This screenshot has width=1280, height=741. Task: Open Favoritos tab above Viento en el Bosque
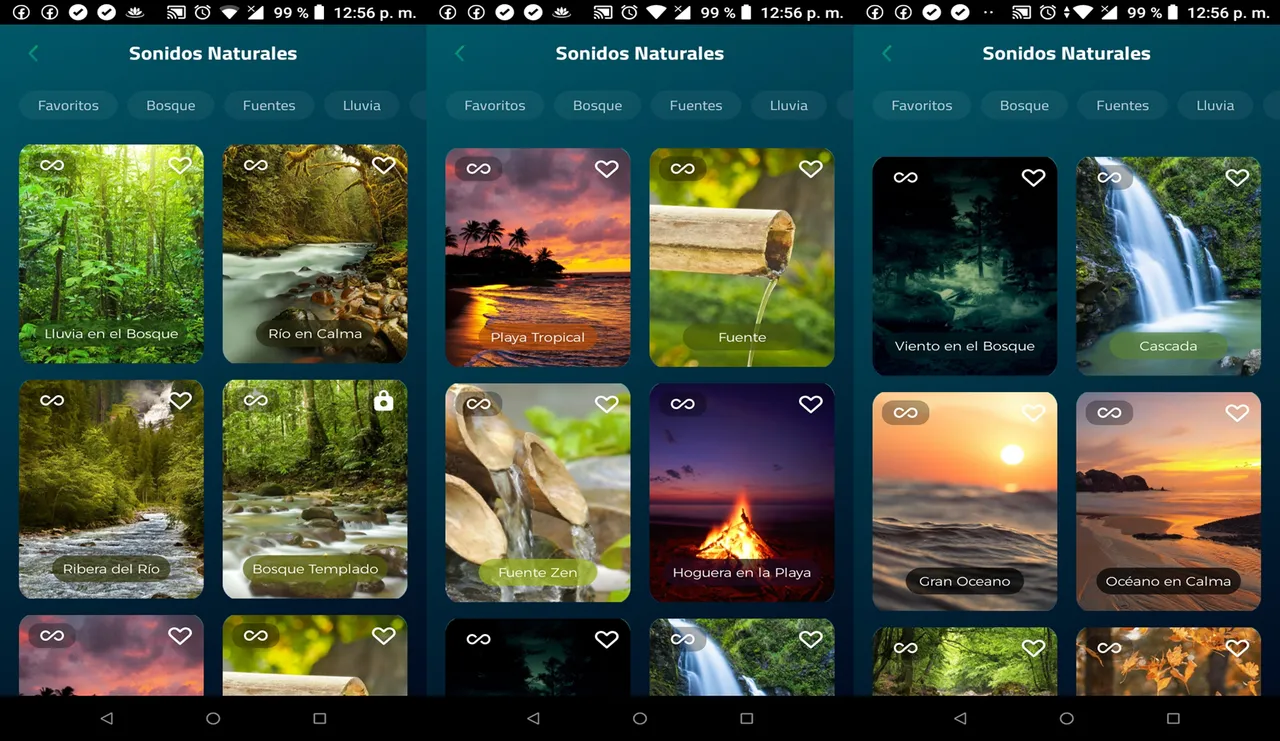pyautogui.click(x=922, y=105)
